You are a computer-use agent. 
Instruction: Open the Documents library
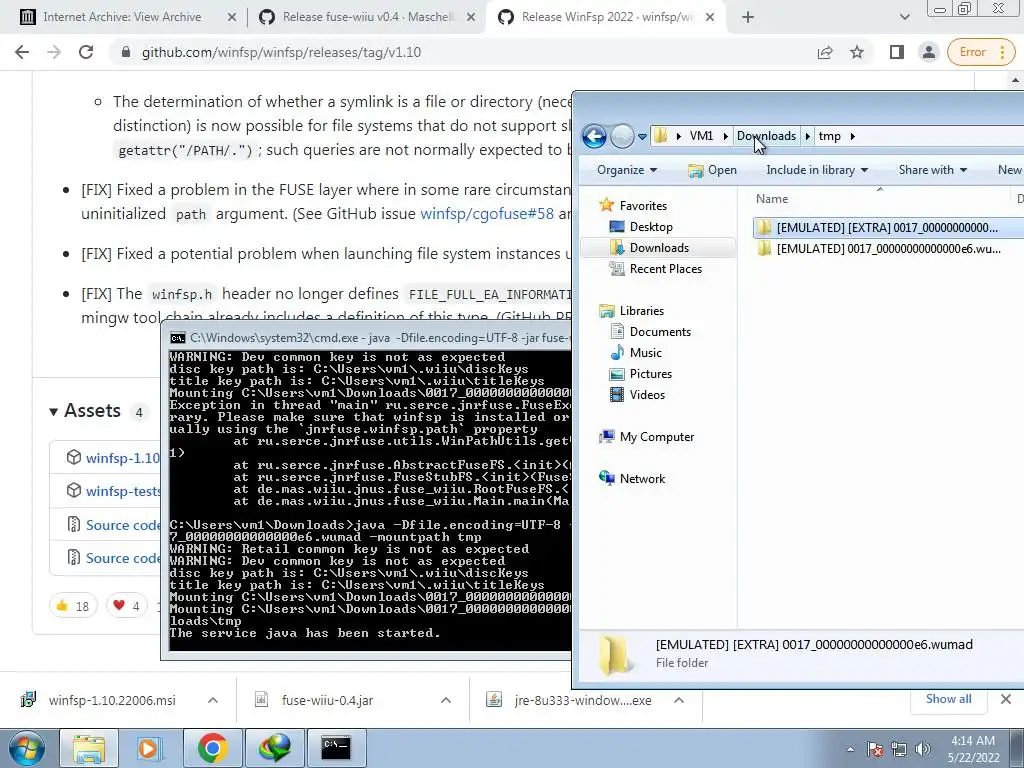tap(660, 332)
